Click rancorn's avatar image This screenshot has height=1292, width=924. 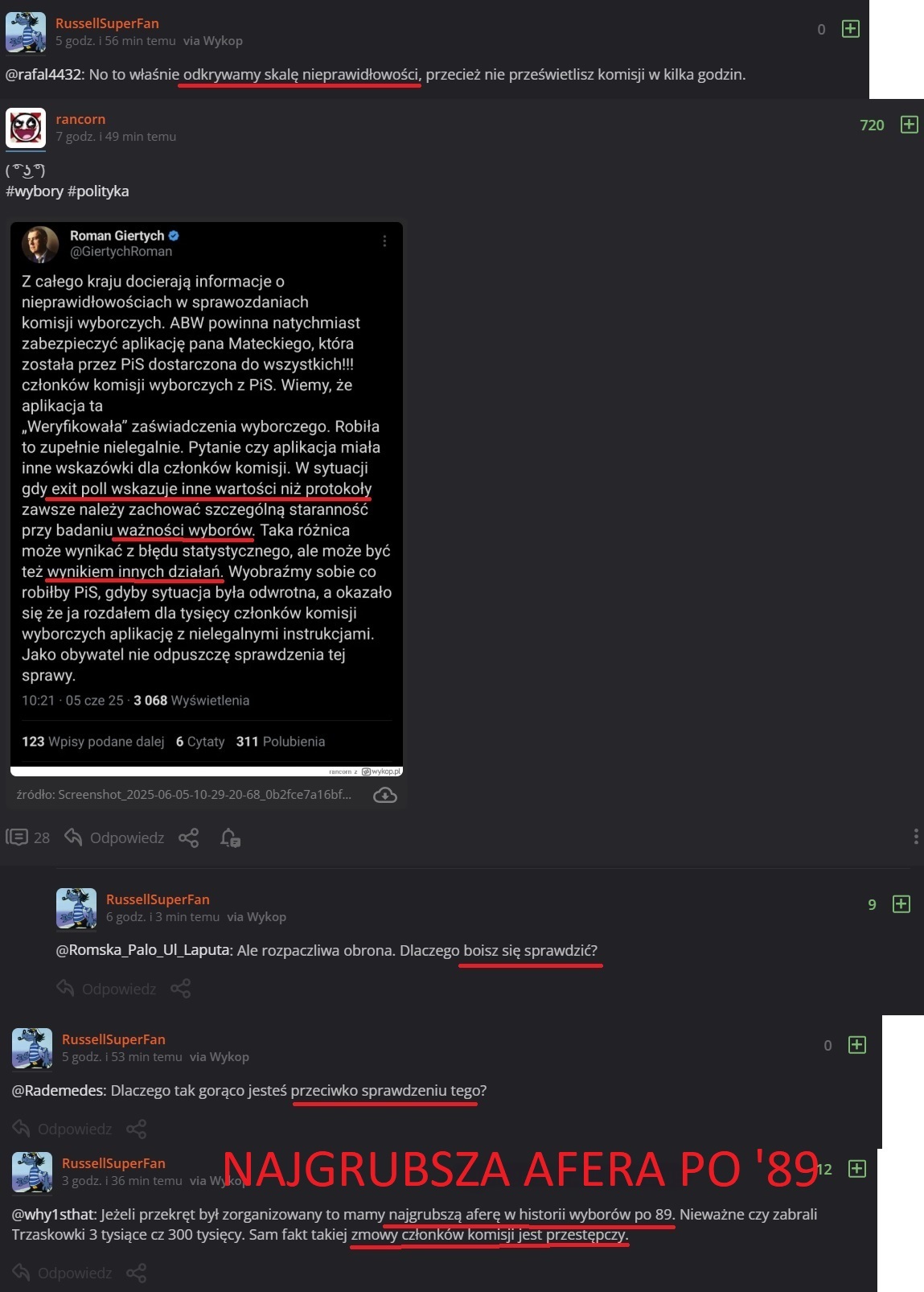[x=26, y=128]
